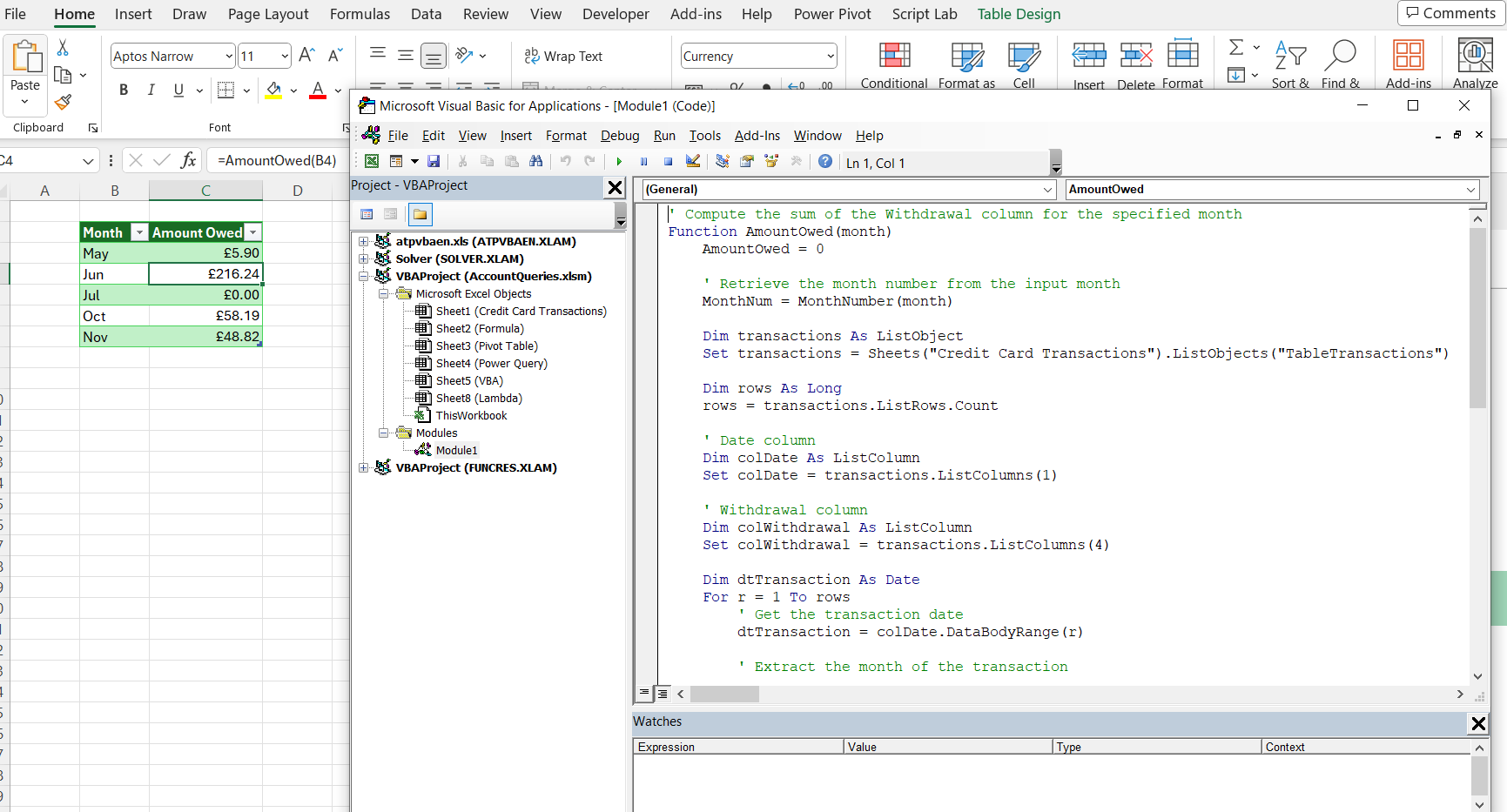
Task: Toggle Design Mode icon in VBA toolbar
Action: tap(693, 162)
